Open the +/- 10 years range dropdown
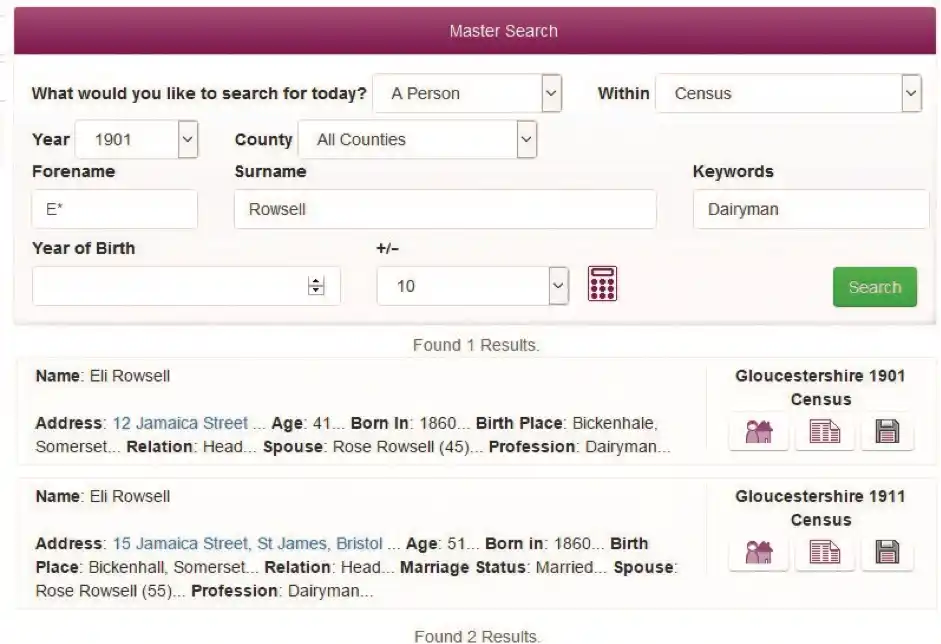Screen dimensions: 941x644 pos(472,286)
